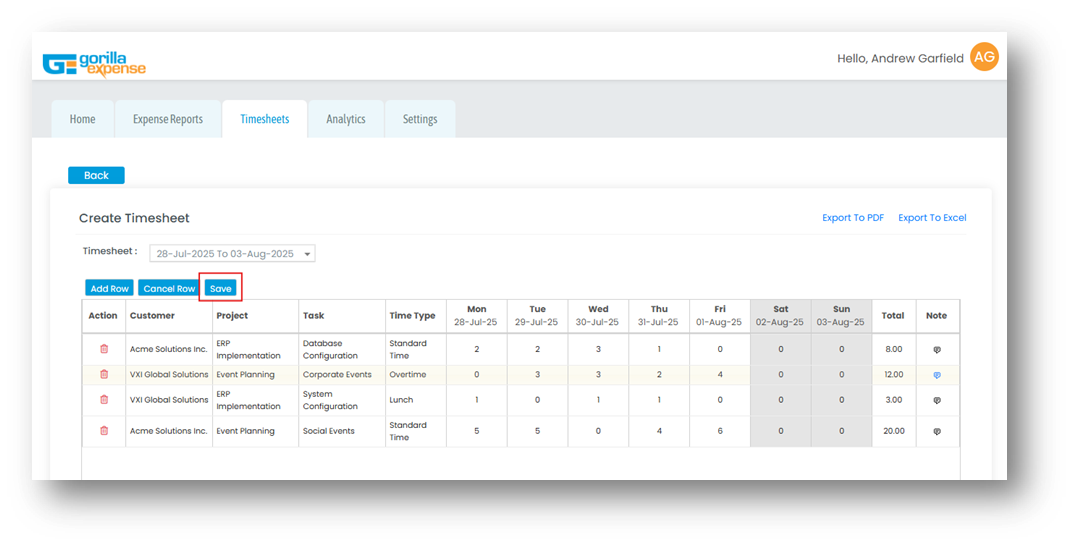This screenshot has height=545, width=1072.
Task: Save the timesheet
Action: [x=220, y=289]
